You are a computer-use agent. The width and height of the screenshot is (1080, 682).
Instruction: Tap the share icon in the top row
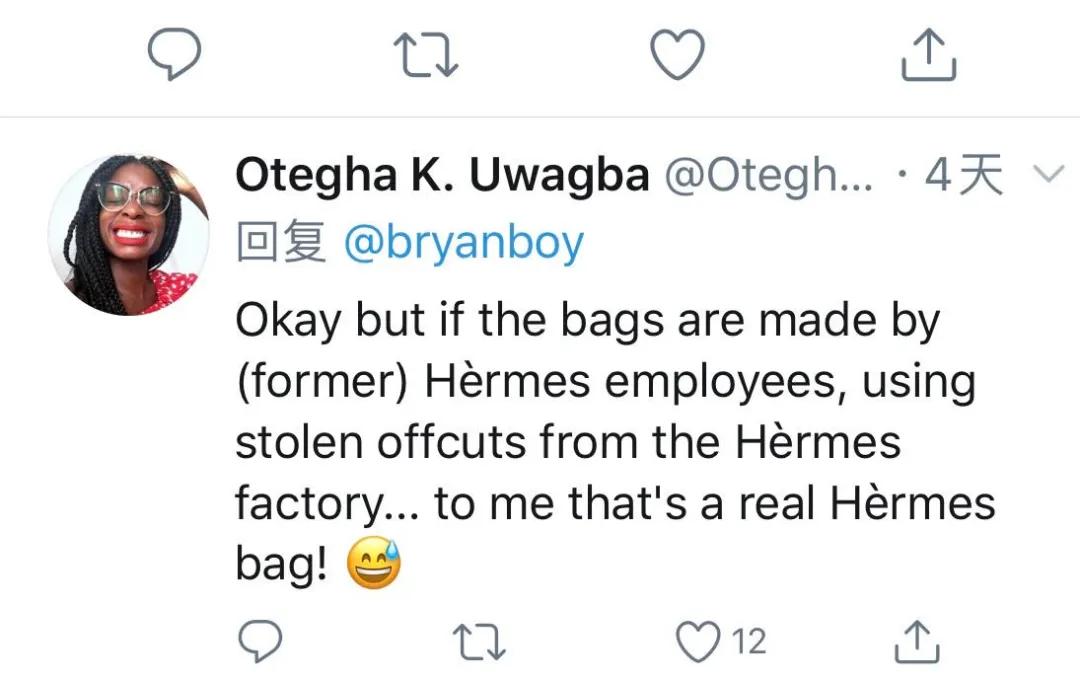click(x=929, y=54)
